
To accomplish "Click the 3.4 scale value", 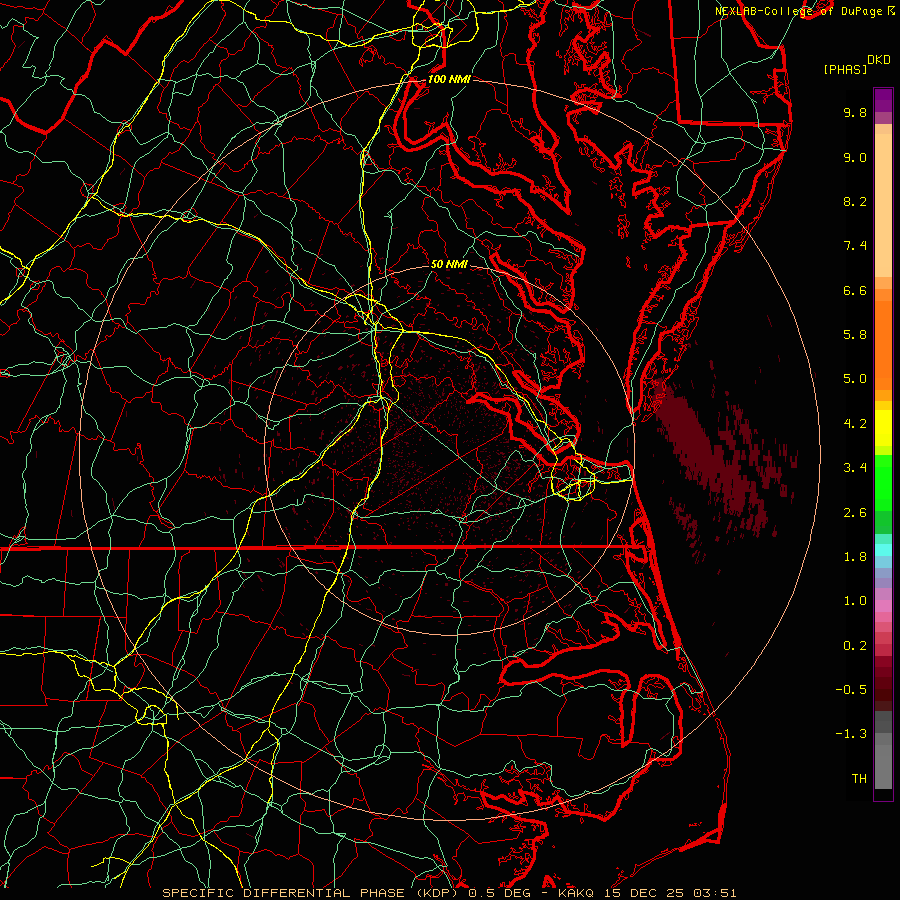I will click(x=855, y=468).
